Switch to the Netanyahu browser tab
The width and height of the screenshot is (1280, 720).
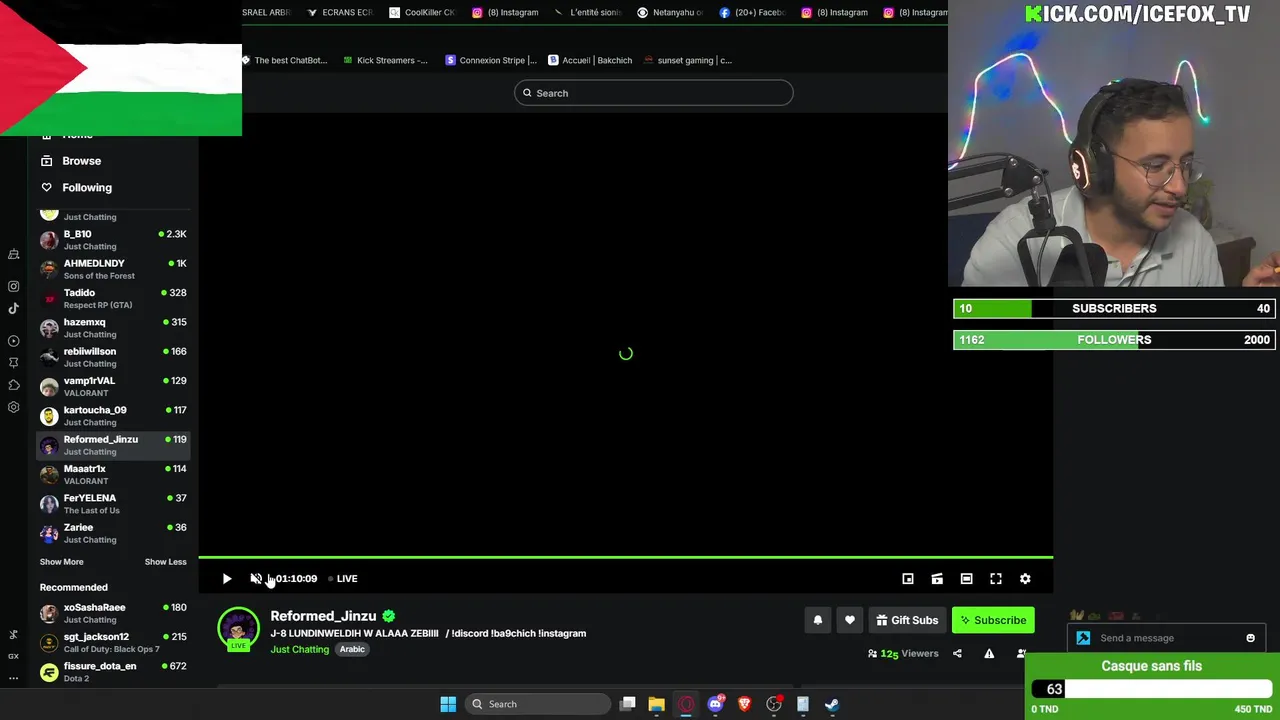coord(670,13)
